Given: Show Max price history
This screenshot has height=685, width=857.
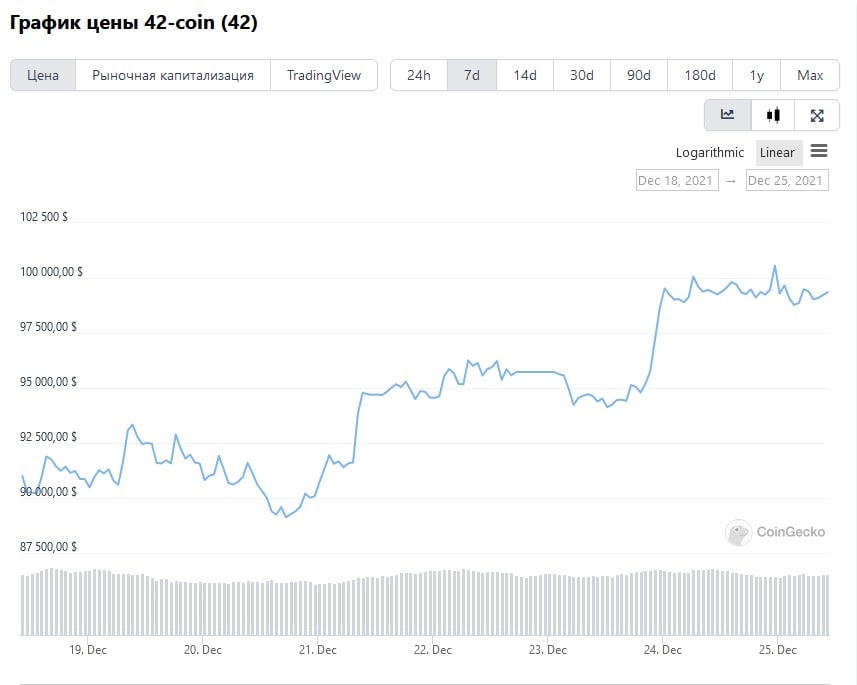Looking at the screenshot, I should point(810,75).
